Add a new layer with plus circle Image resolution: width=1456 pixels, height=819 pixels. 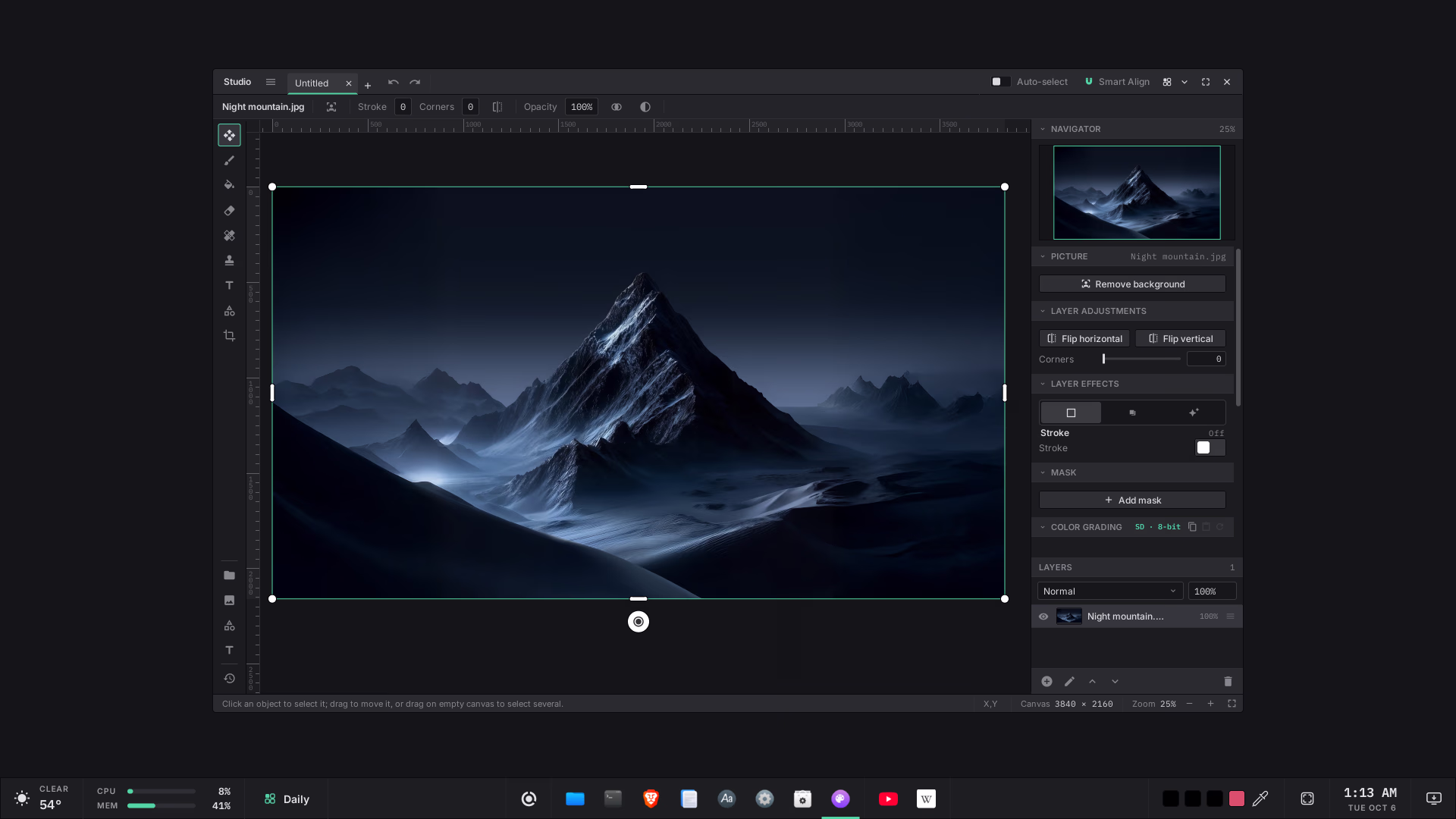[x=1046, y=682]
